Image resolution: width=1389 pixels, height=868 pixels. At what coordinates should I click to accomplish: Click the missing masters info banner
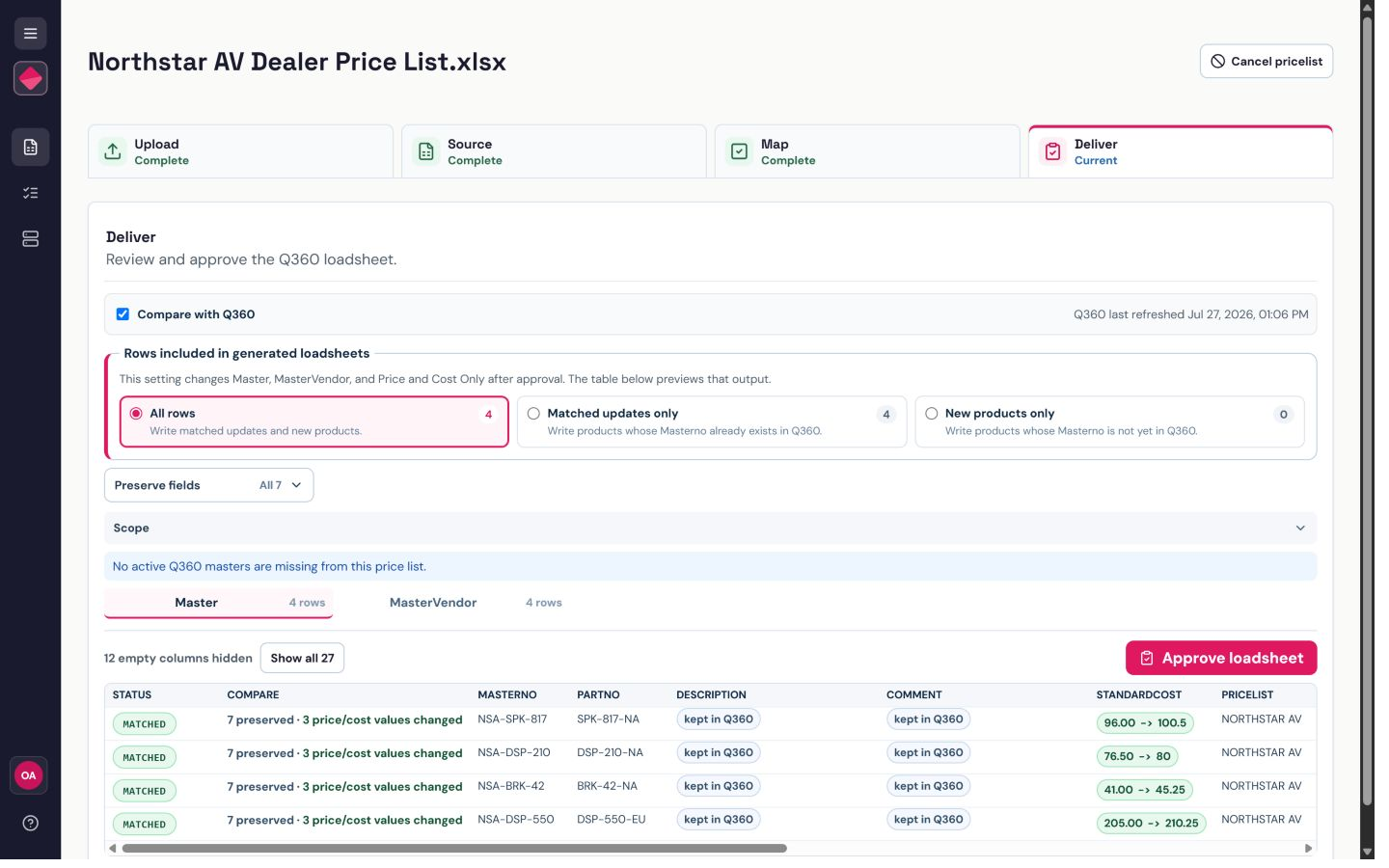click(x=710, y=567)
